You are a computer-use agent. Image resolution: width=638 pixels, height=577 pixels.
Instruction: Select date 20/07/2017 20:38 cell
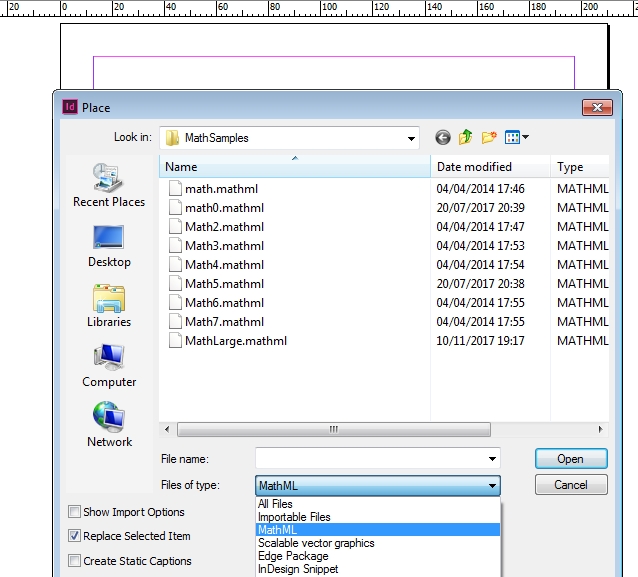coord(481,284)
